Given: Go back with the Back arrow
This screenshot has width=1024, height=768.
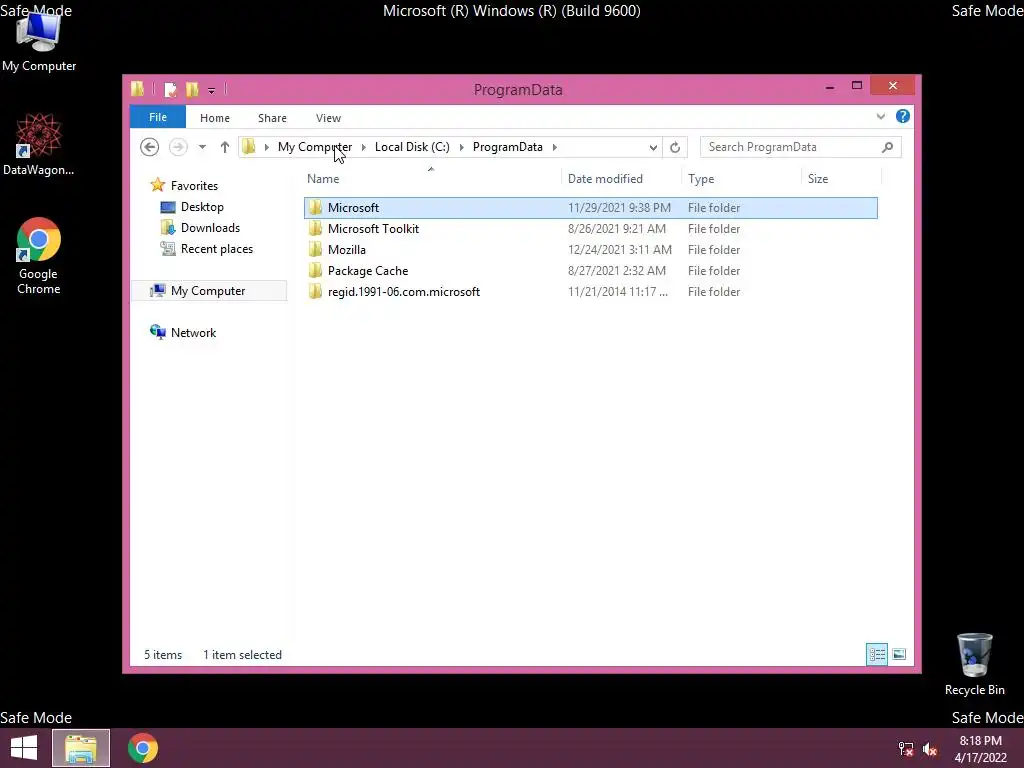Looking at the screenshot, I should tap(150, 147).
